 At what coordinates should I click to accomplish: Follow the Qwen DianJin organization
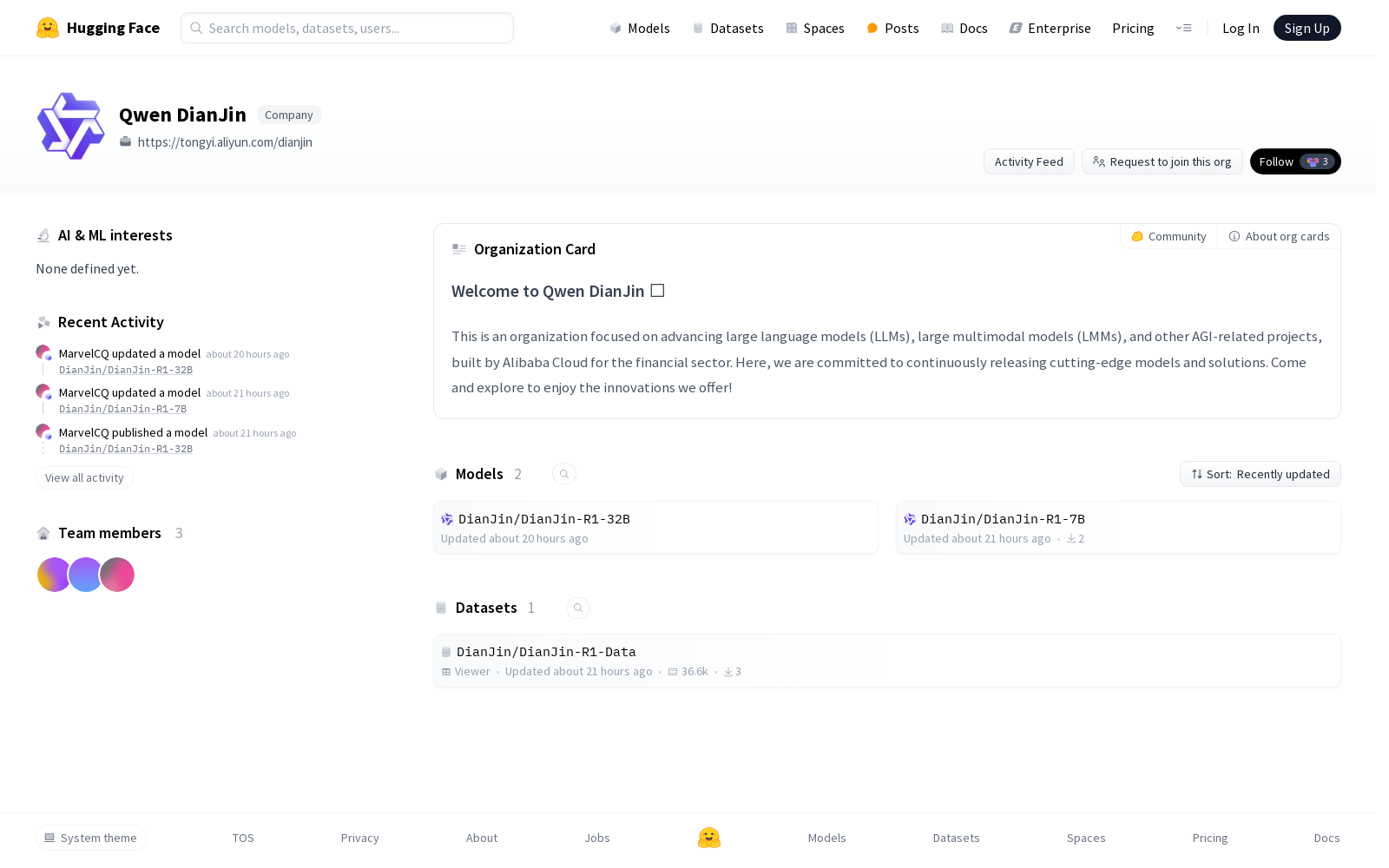(1295, 161)
